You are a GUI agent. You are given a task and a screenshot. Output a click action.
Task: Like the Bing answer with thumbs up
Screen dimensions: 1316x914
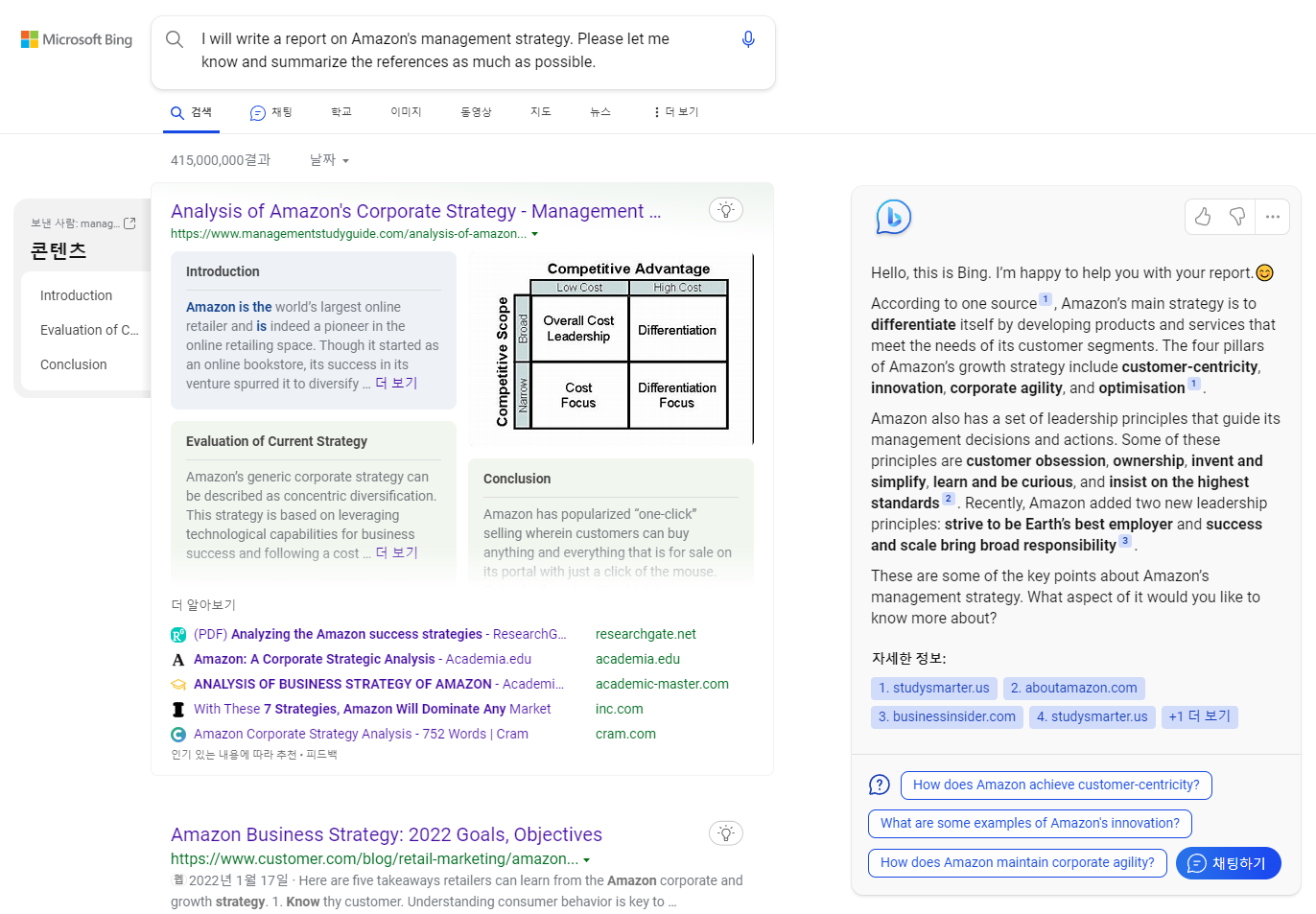(x=1203, y=217)
